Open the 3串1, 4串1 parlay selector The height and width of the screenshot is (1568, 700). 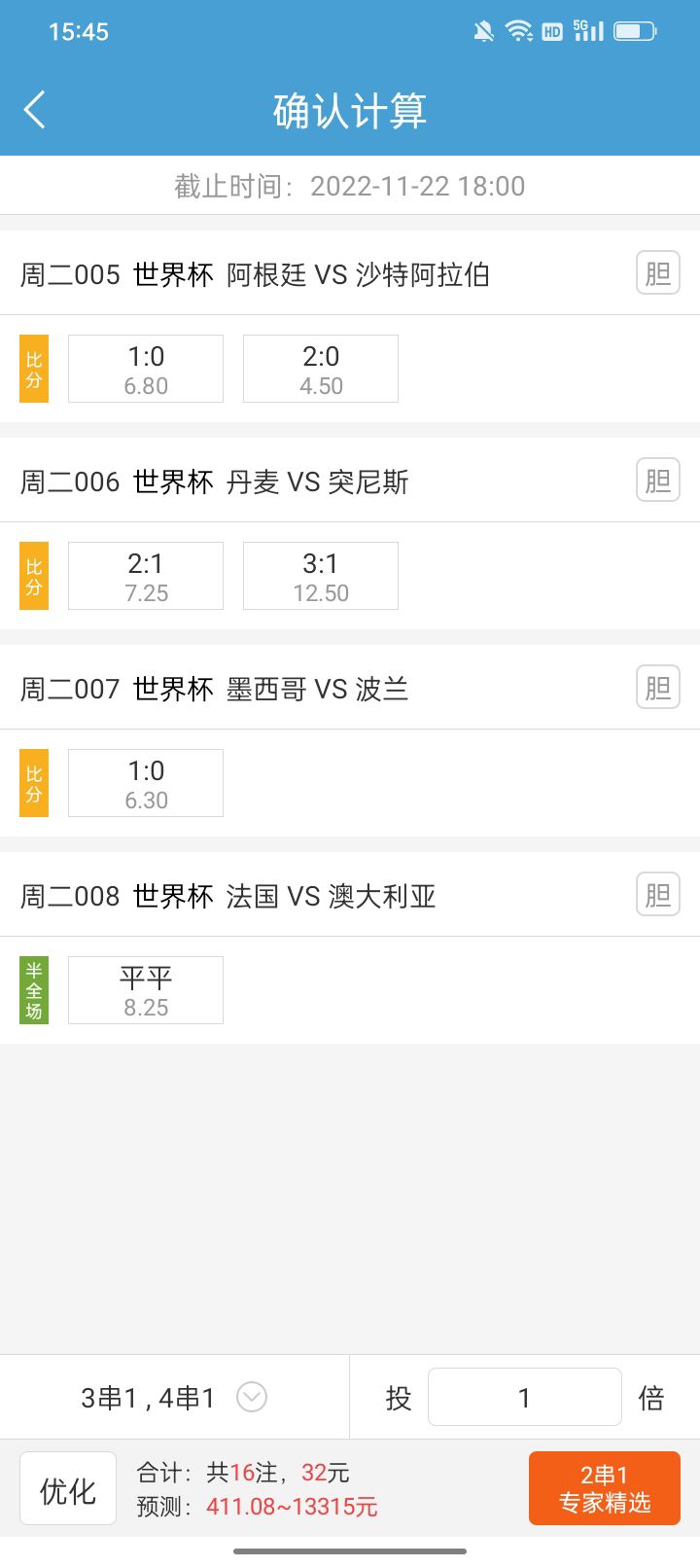pyautogui.click(x=148, y=1398)
